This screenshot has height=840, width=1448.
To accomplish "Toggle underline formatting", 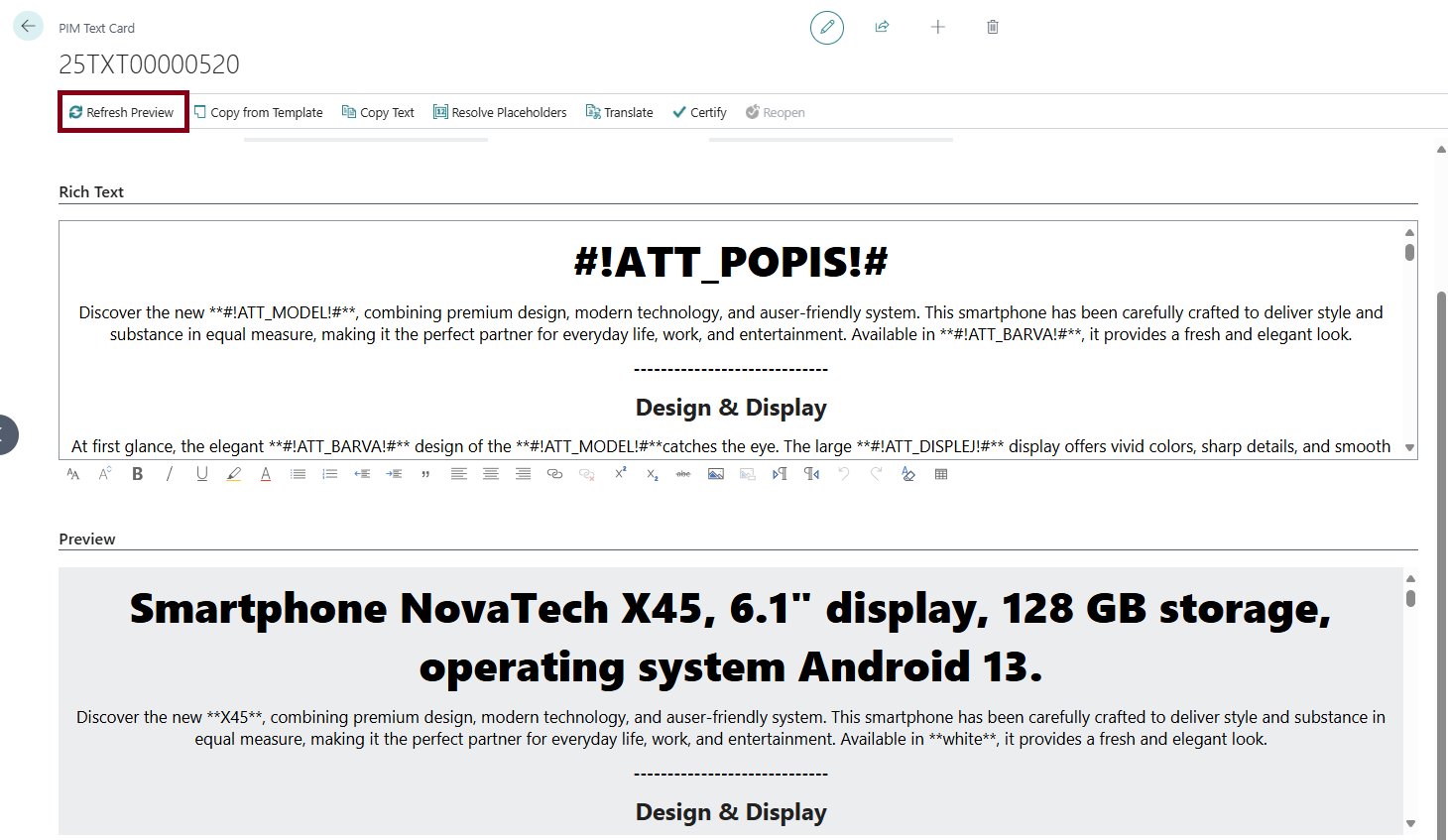I will click(x=201, y=473).
